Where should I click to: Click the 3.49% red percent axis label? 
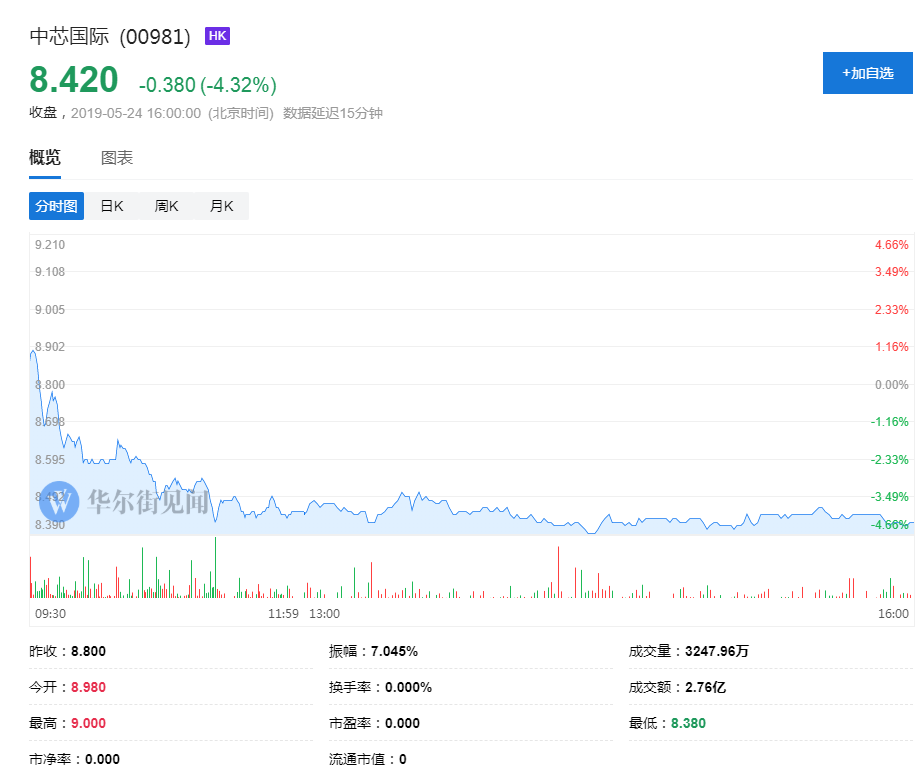(x=891, y=272)
